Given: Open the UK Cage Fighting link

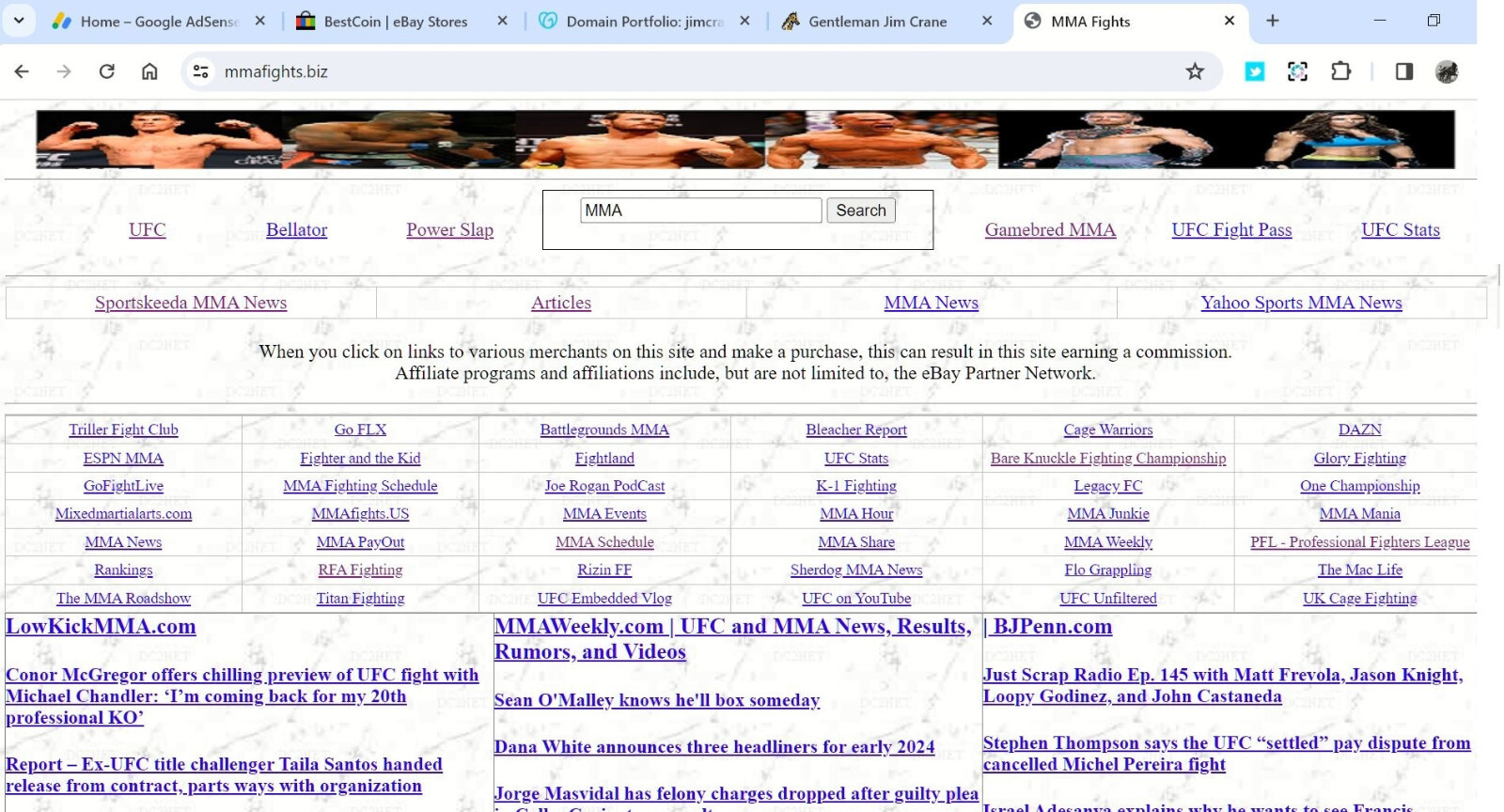Looking at the screenshot, I should click(1360, 599).
